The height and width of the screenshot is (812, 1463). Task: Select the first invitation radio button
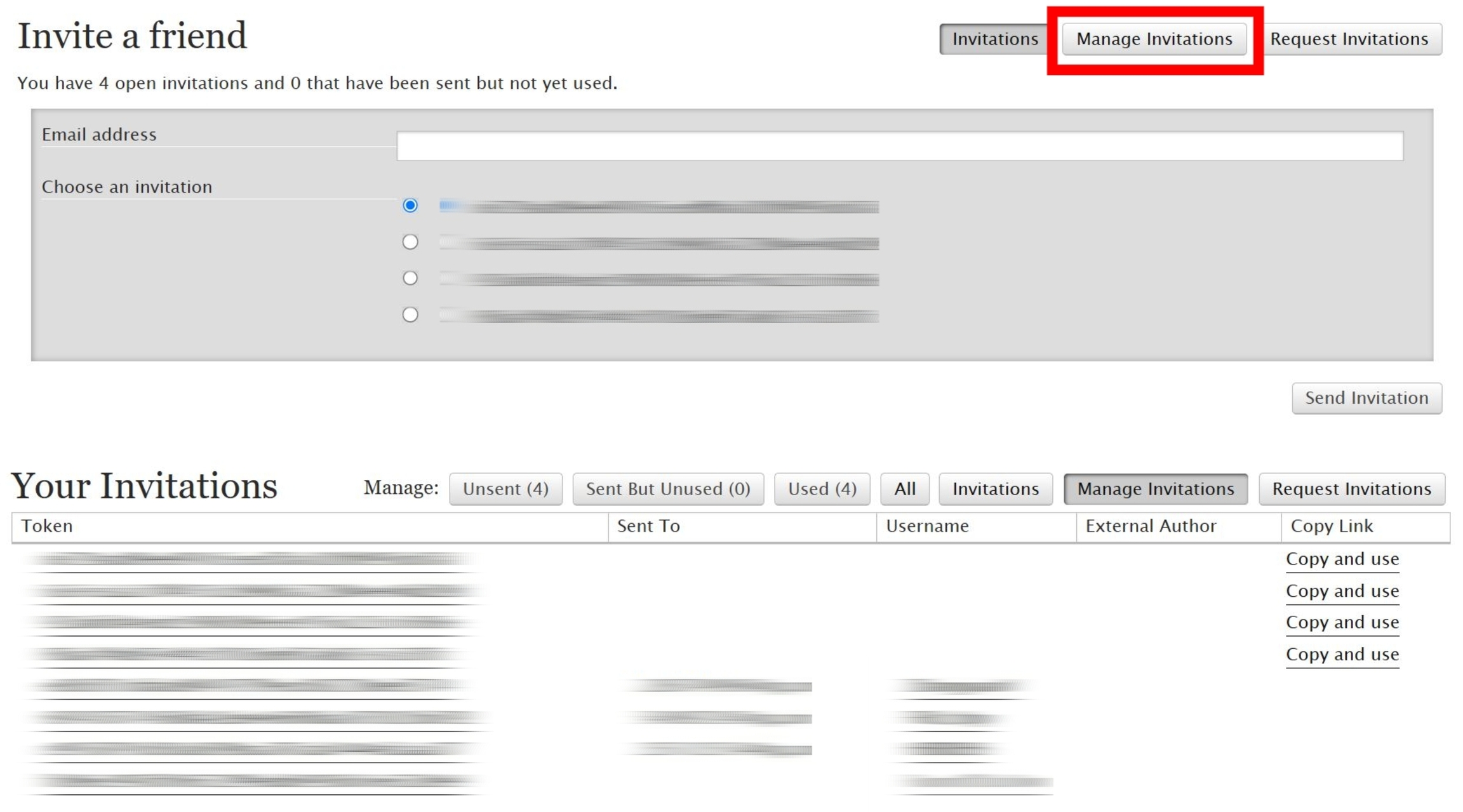(x=410, y=205)
